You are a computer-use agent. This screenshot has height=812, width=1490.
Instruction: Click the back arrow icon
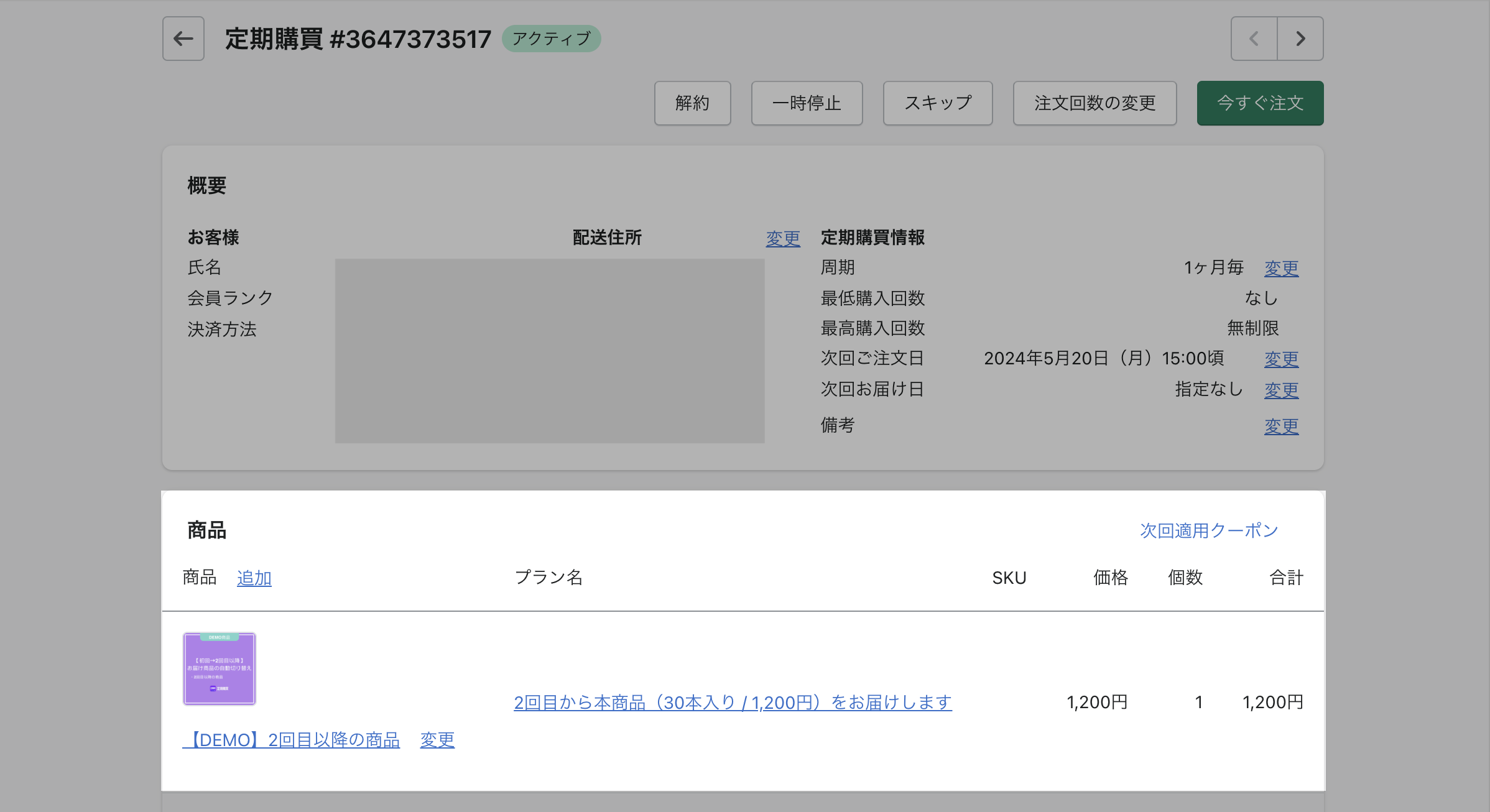coord(183,39)
